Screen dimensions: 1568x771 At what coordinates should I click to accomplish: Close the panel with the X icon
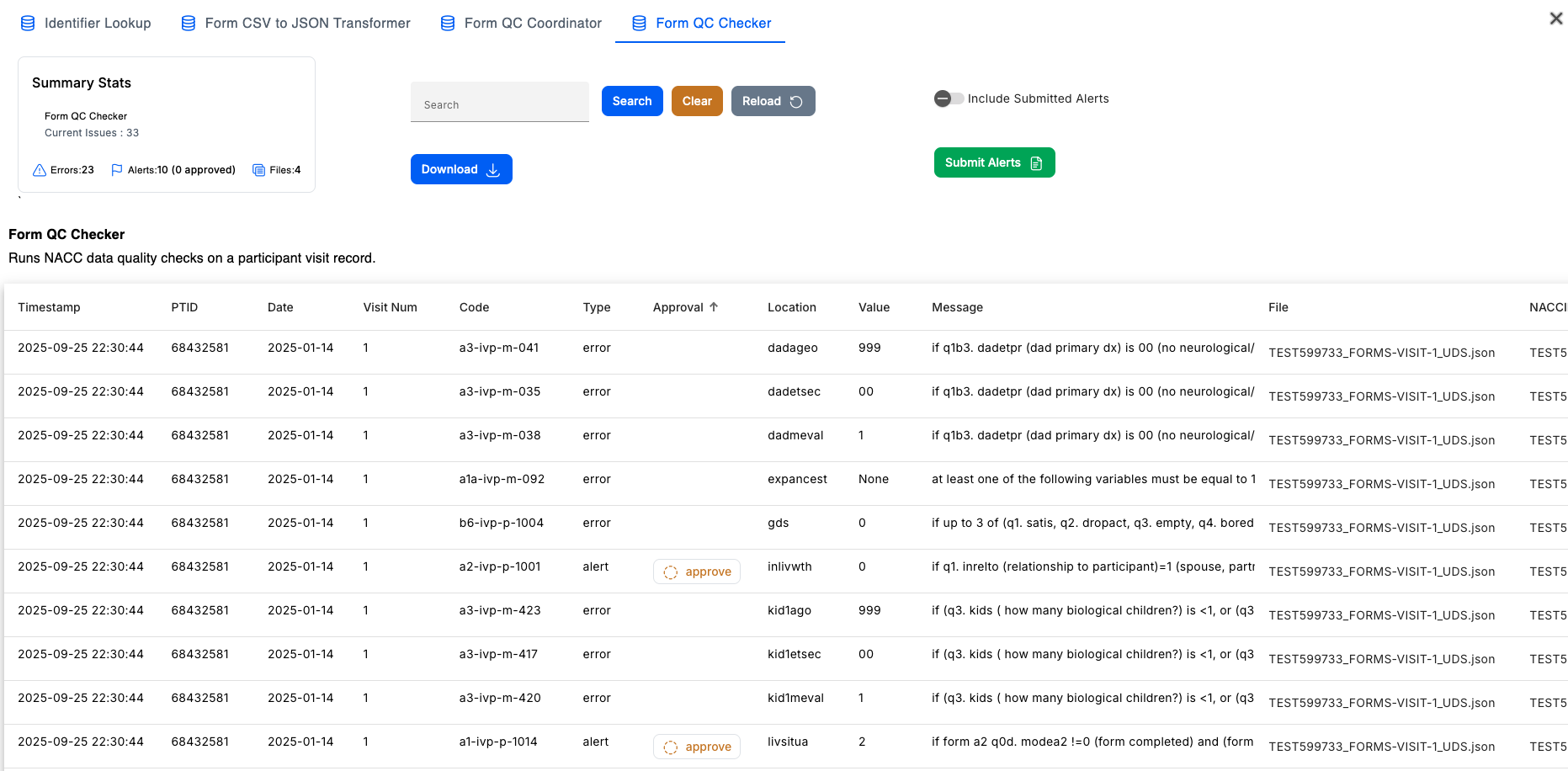pos(1555,19)
